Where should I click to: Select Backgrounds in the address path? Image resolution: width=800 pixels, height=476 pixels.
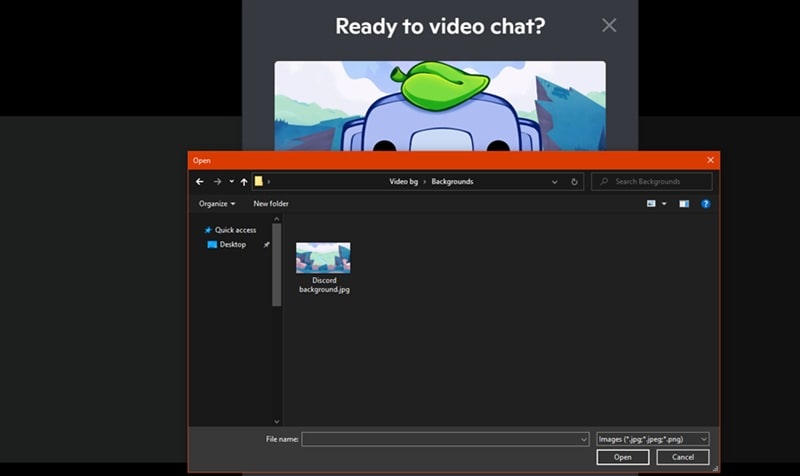point(452,182)
